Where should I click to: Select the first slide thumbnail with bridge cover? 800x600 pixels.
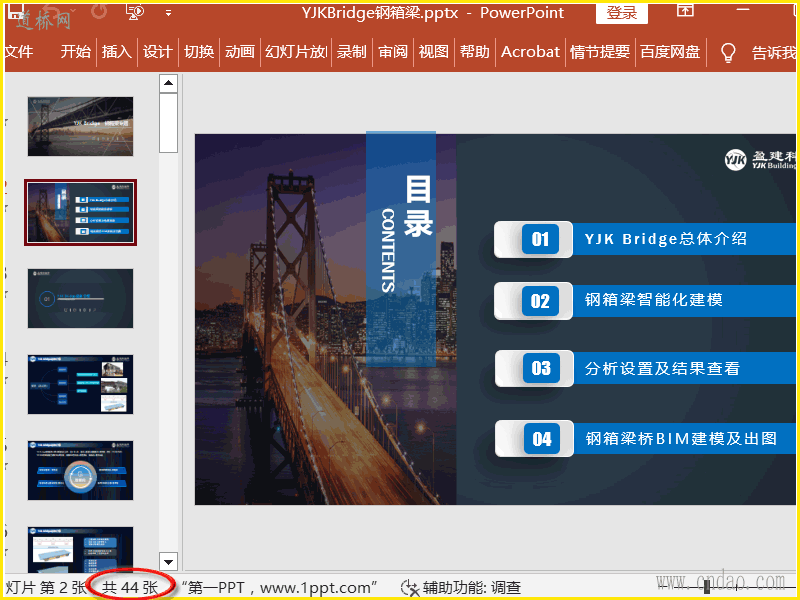(x=81, y=127)
